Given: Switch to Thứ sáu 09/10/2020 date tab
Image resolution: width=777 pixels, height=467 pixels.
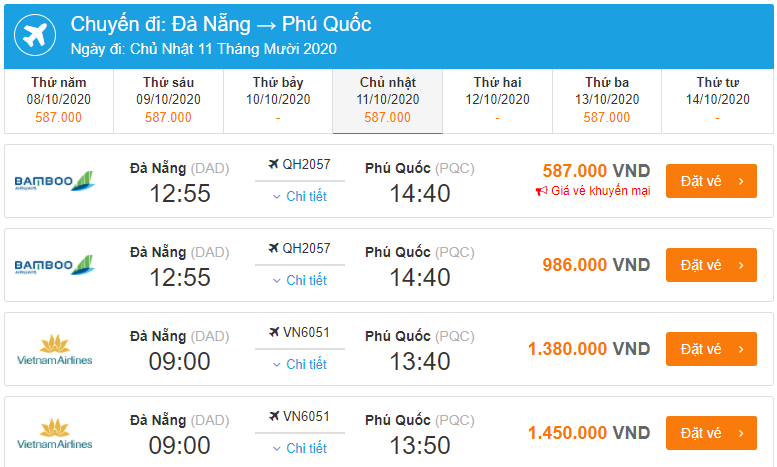Looking at the screenshot, I should coord(168,100).
